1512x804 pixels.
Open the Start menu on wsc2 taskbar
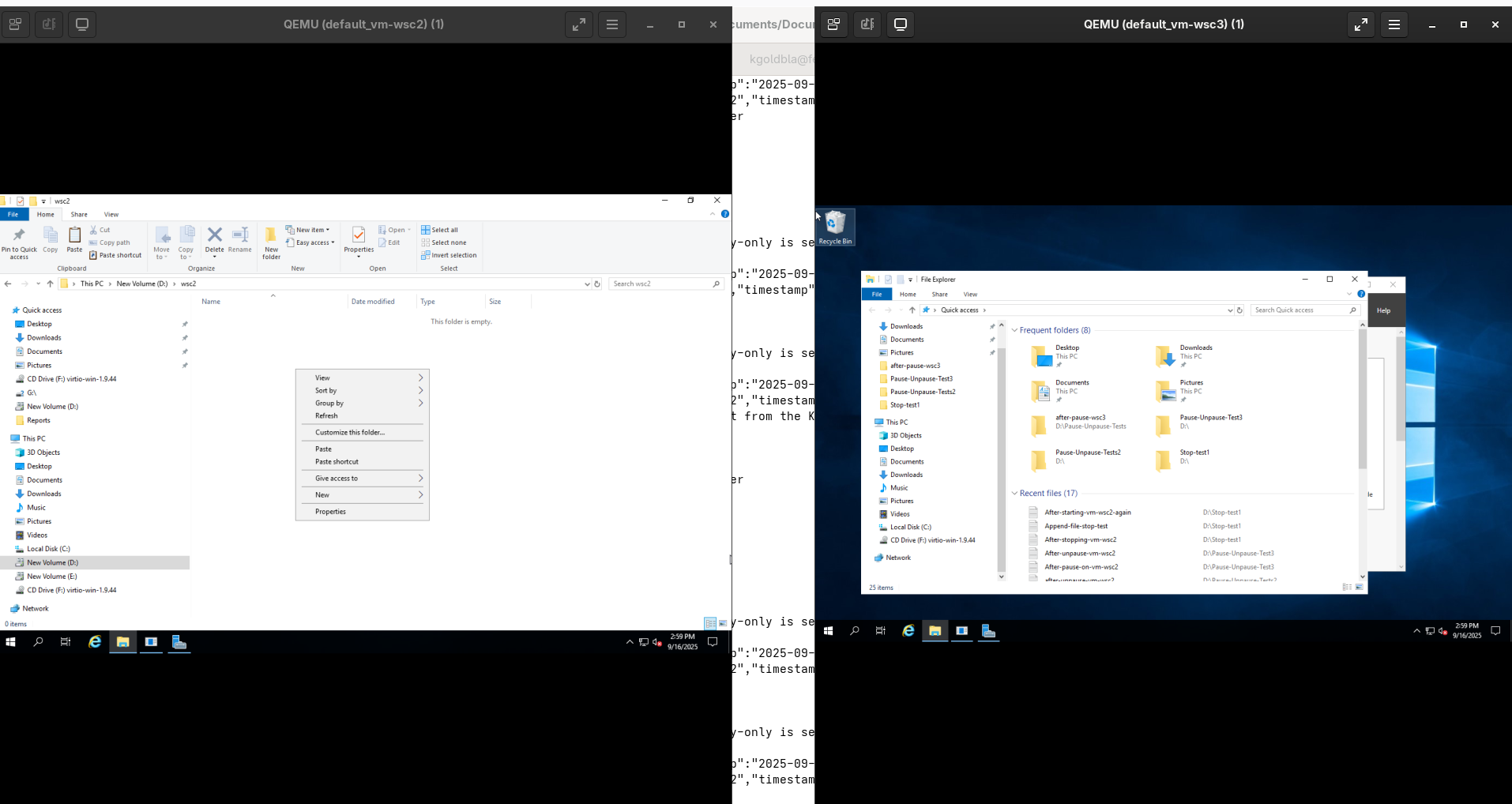coord(10,642)
